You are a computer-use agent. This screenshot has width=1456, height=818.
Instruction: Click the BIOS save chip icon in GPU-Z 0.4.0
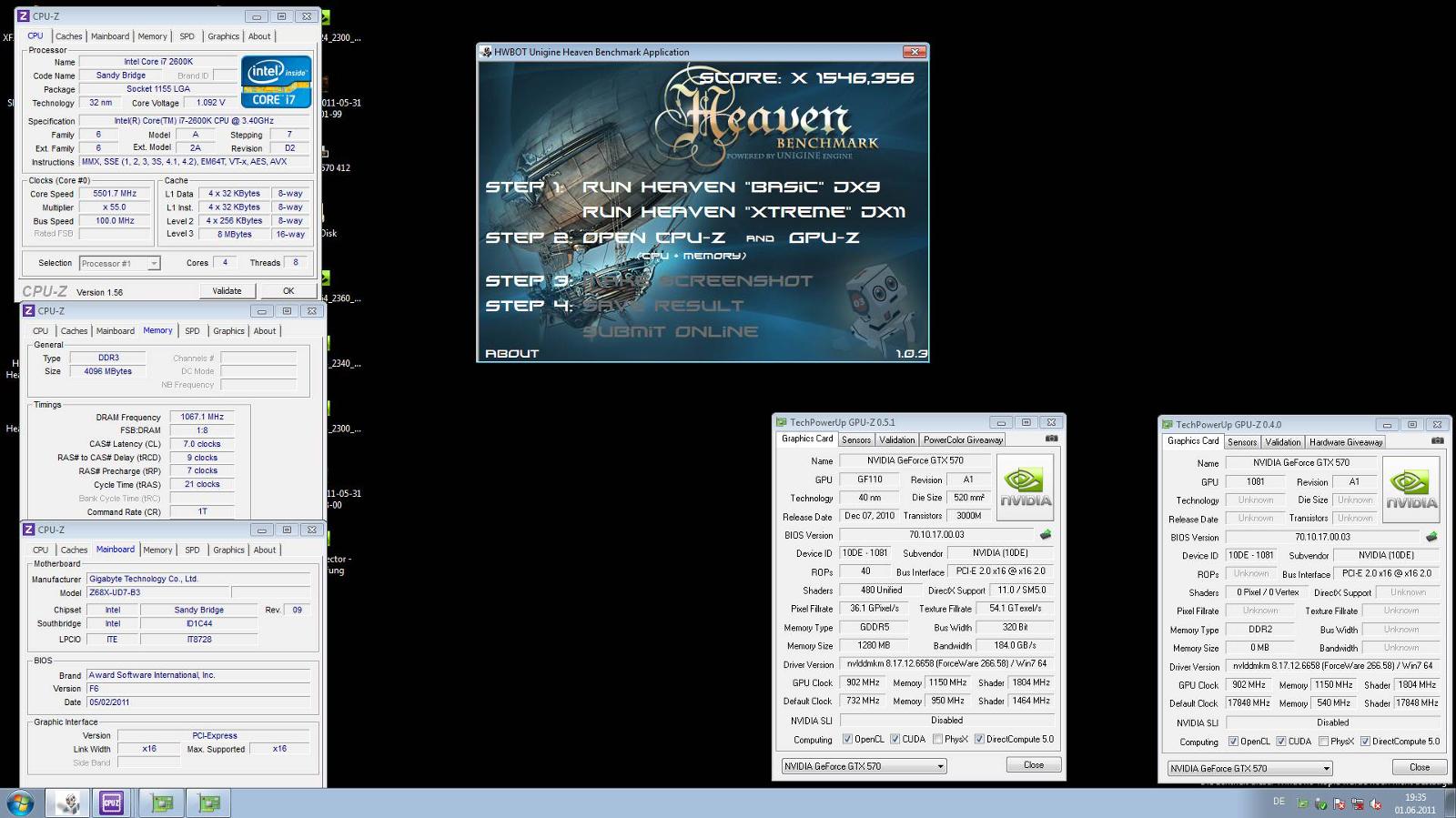coord(1431,537)
